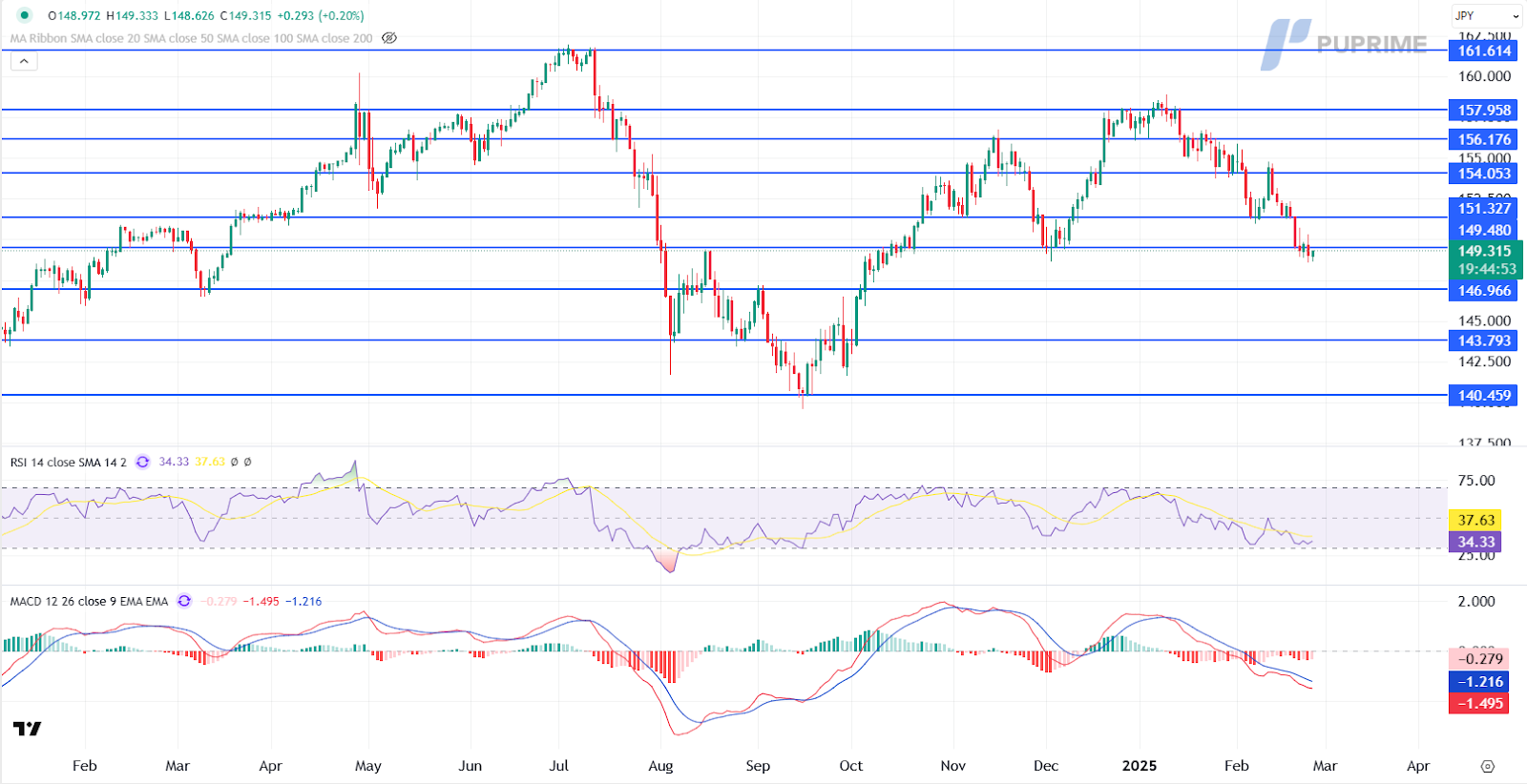Click the blue -1.216 MACD axis label
Image resolution: width=1527 pixels, height=784 pixels.
click(1479, 681)
